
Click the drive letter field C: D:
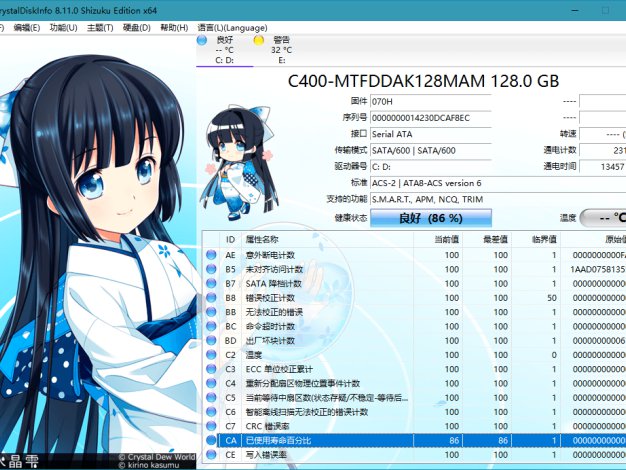tap(431, 167)
